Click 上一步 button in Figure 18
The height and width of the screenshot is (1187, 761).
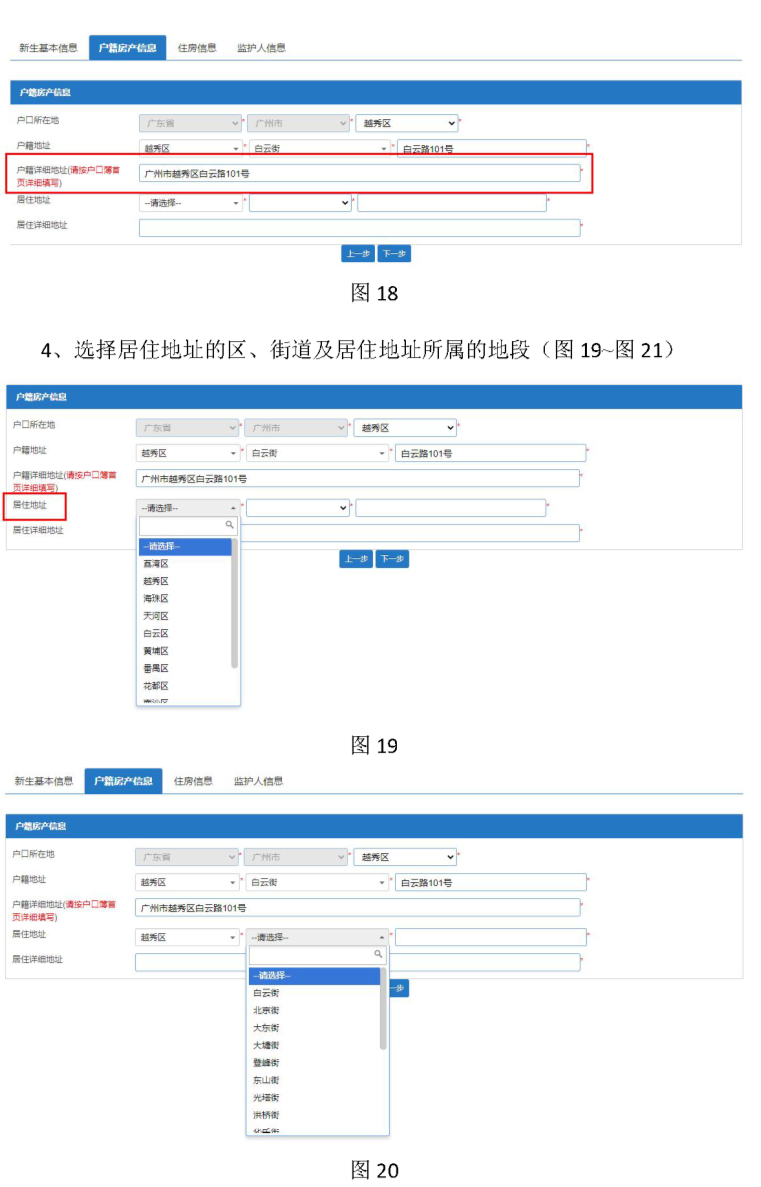358,254
